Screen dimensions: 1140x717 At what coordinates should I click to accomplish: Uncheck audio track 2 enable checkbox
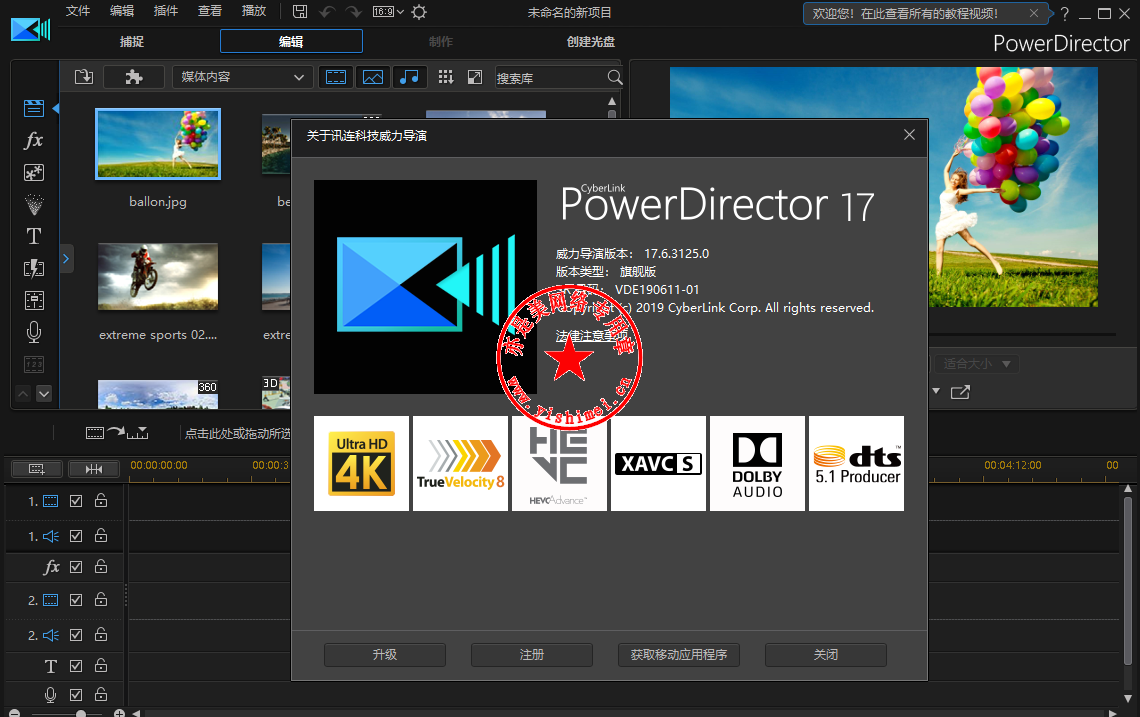pos(76,635)
